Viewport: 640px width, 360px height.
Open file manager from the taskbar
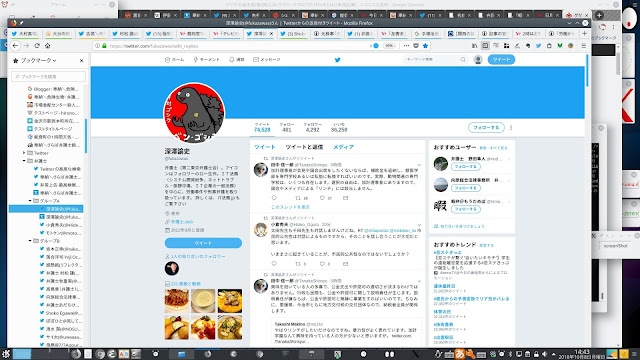182,354
